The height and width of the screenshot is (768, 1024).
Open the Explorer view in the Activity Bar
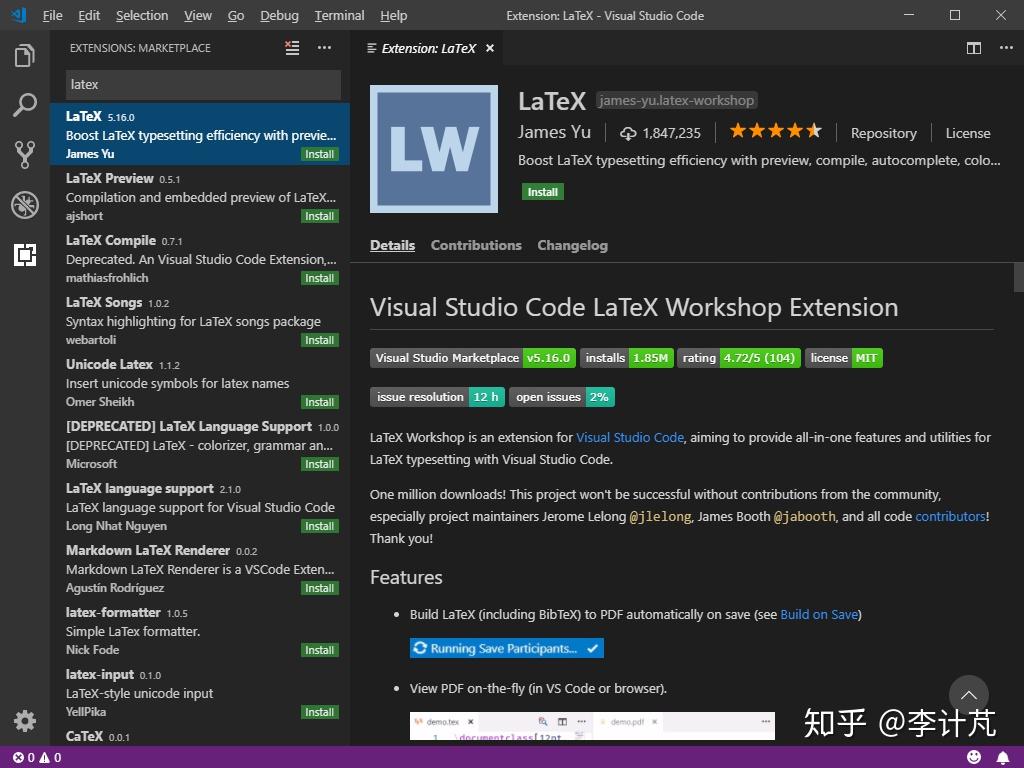24,57
